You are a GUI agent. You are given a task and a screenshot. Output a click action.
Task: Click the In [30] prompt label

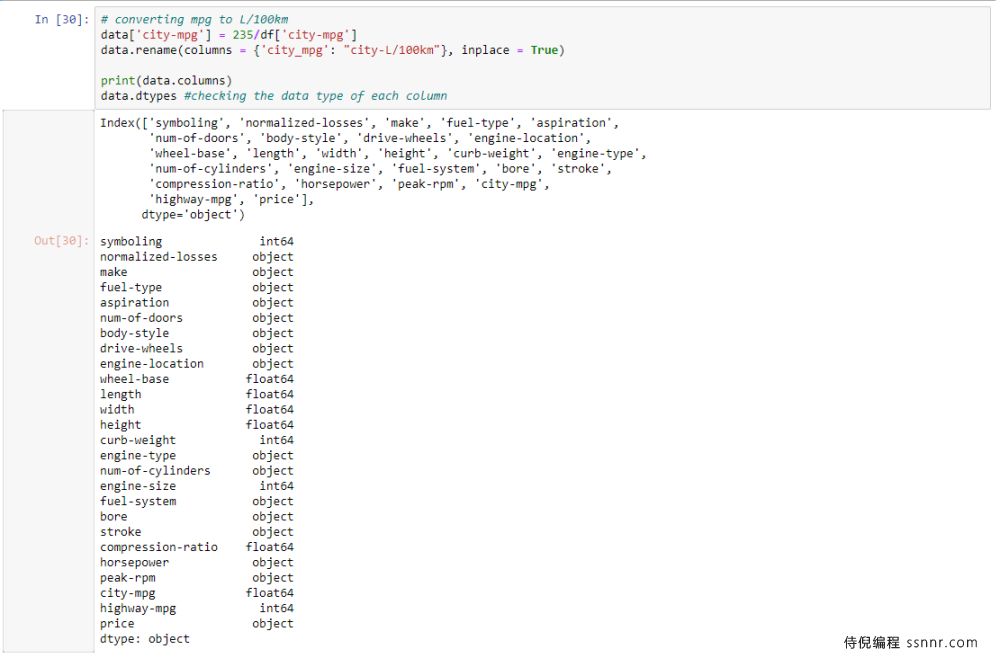pos(62,20)
